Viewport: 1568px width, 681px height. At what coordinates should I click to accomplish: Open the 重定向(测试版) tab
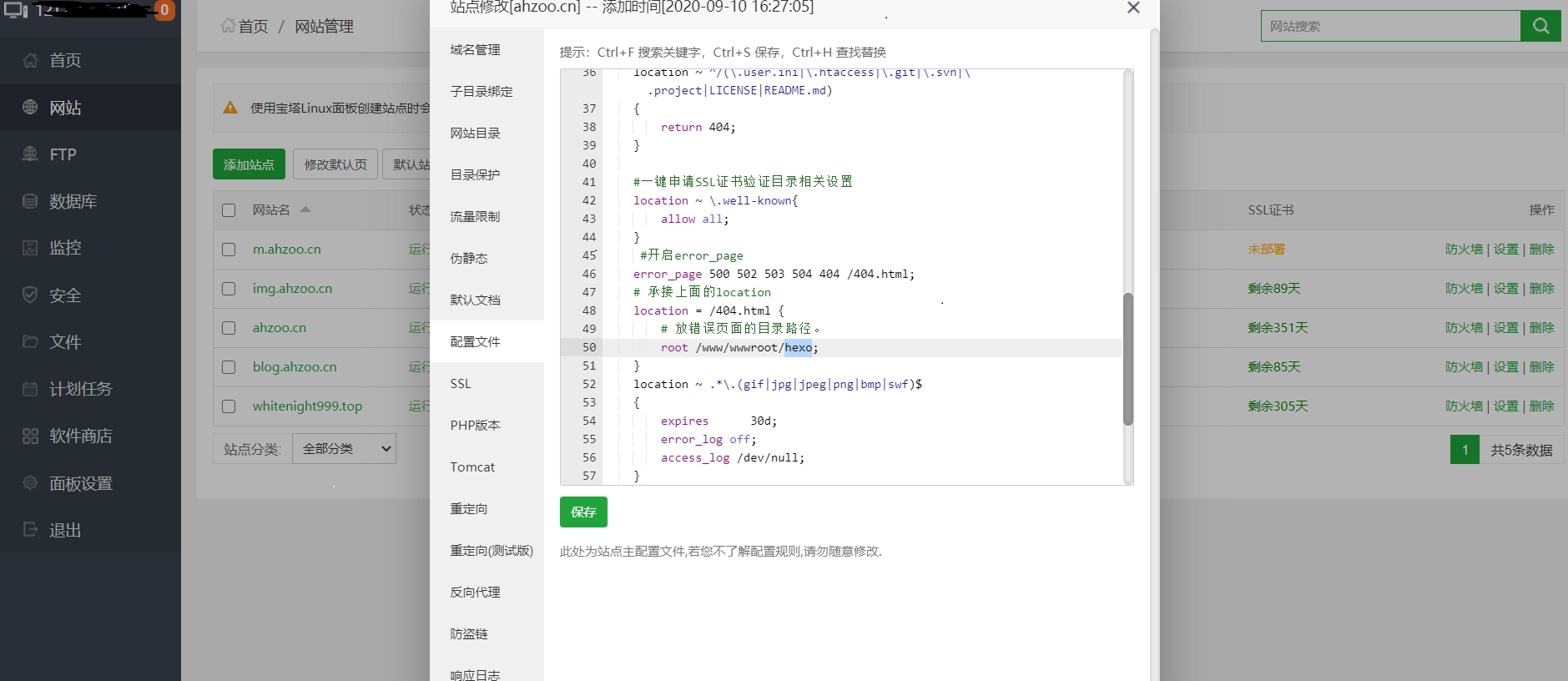tap(487, 550)
